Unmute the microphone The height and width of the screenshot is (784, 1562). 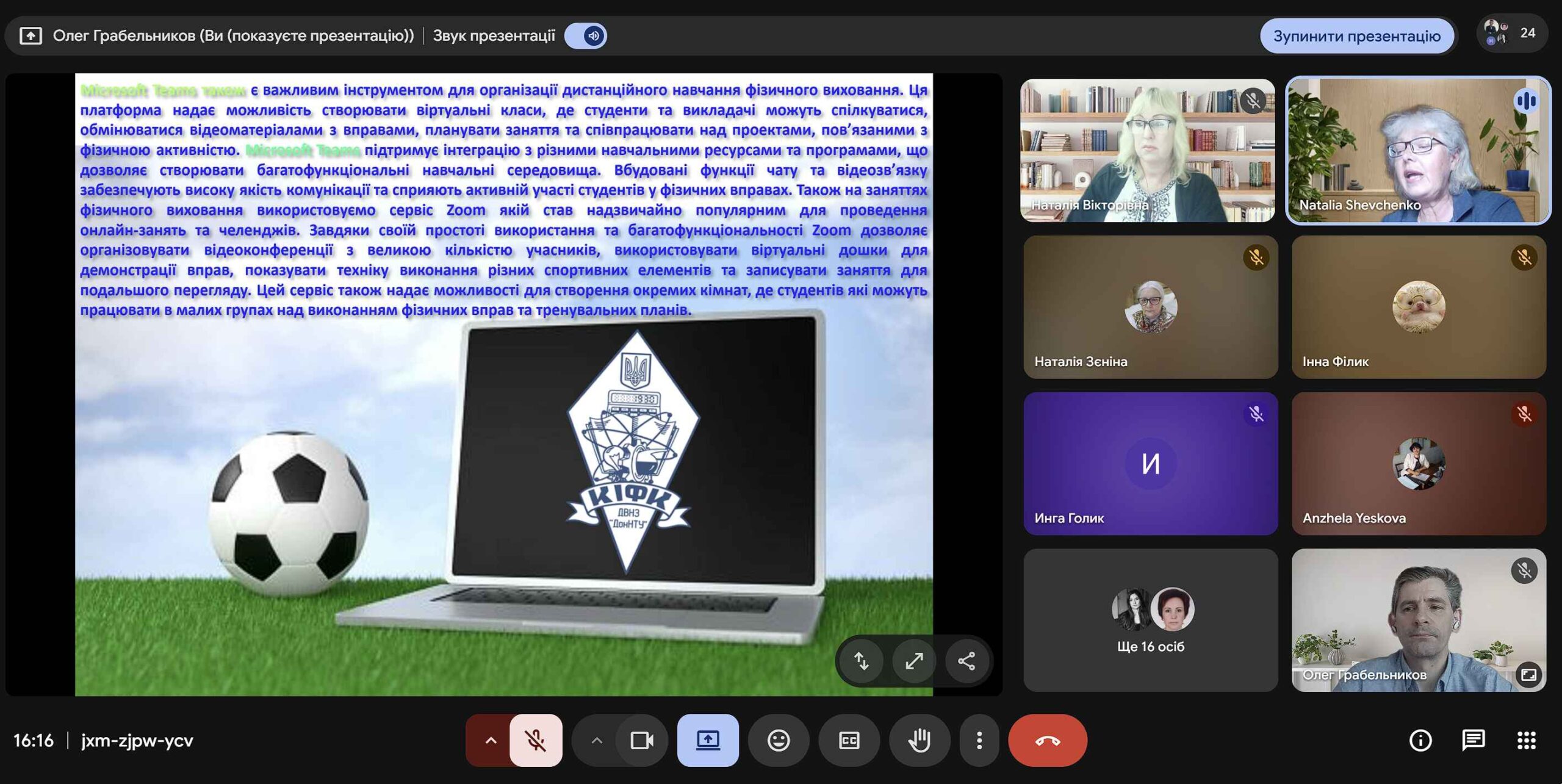(535, 740)
